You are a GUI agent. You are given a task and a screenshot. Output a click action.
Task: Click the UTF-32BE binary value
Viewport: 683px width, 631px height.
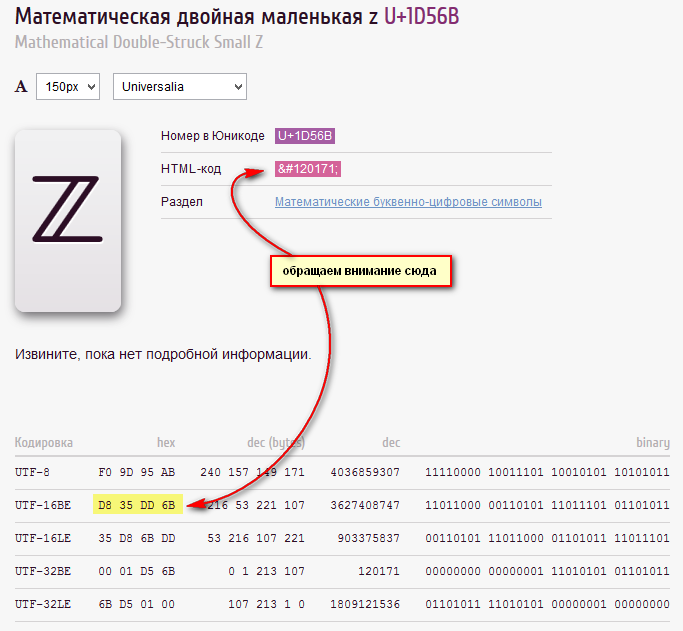(x=548, y=571)
